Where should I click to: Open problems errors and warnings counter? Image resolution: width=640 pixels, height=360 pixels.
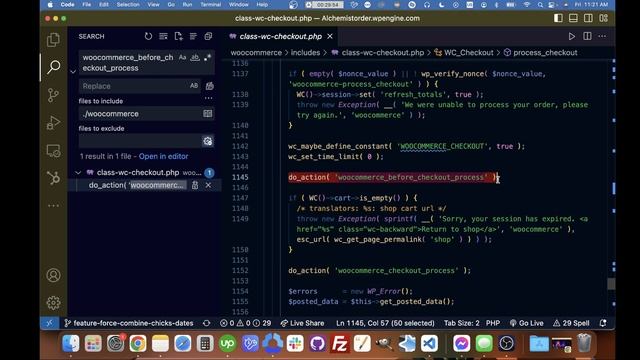coord(245,323)
